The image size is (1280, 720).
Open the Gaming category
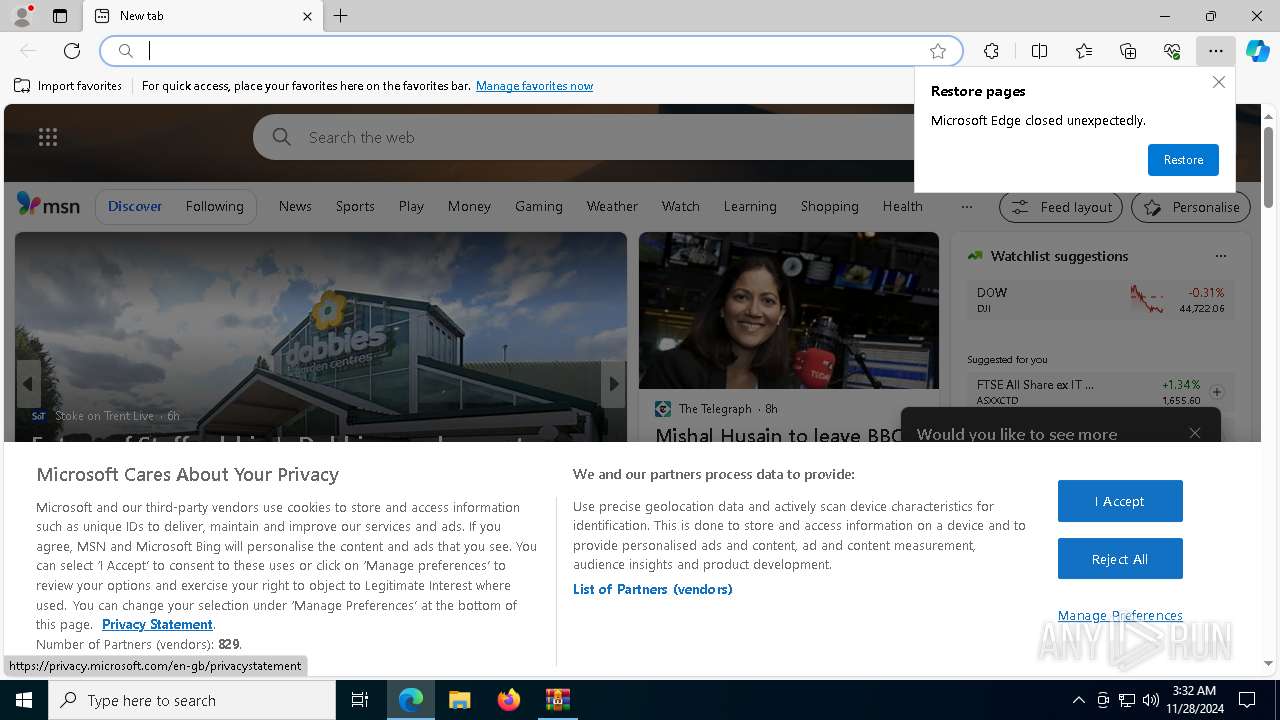[x=539, y=206]
